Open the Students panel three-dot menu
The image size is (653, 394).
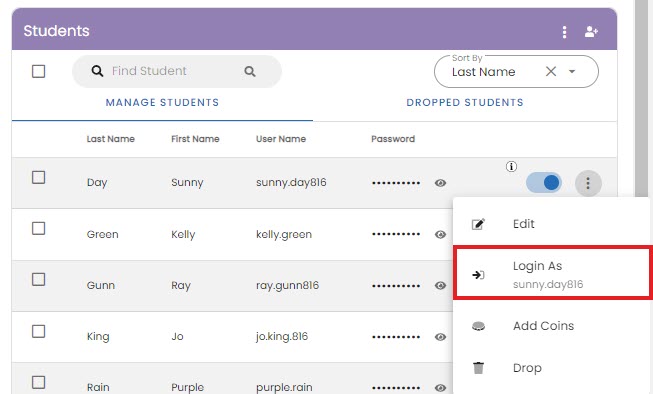pyautogui.click(x=564, y=32)
